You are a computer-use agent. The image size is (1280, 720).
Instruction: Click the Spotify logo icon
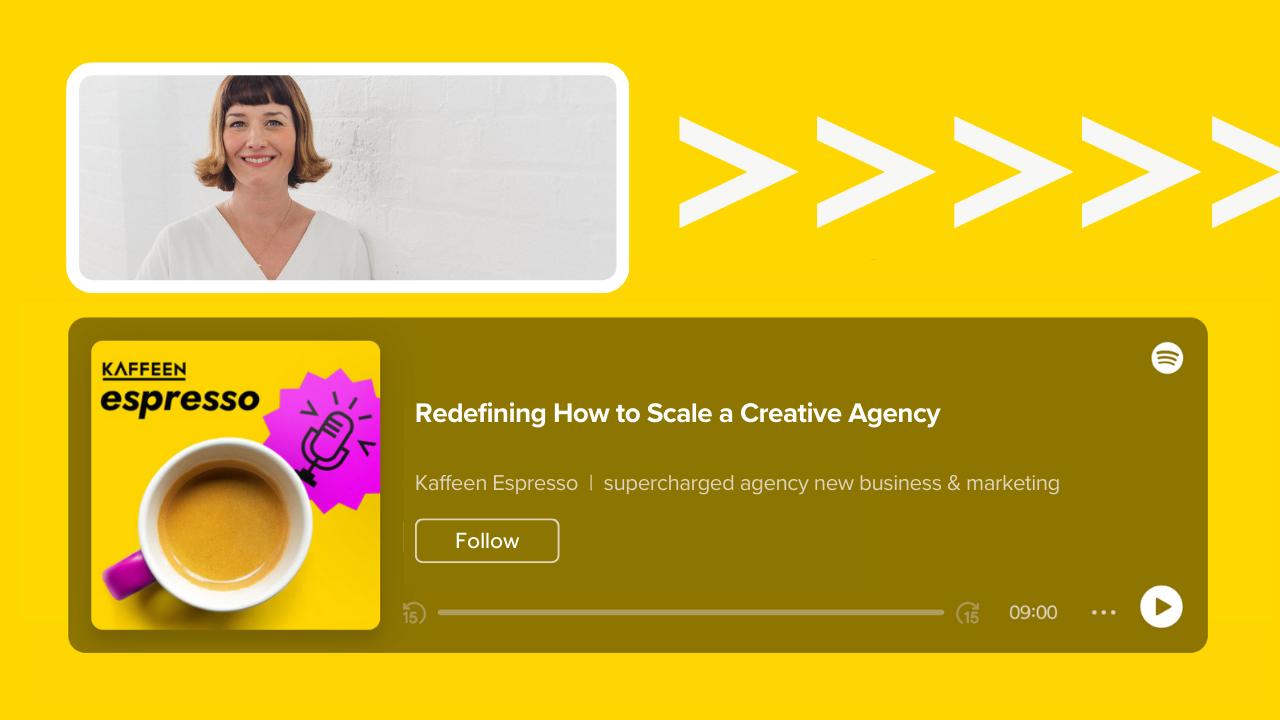[x=1167, y=358]
